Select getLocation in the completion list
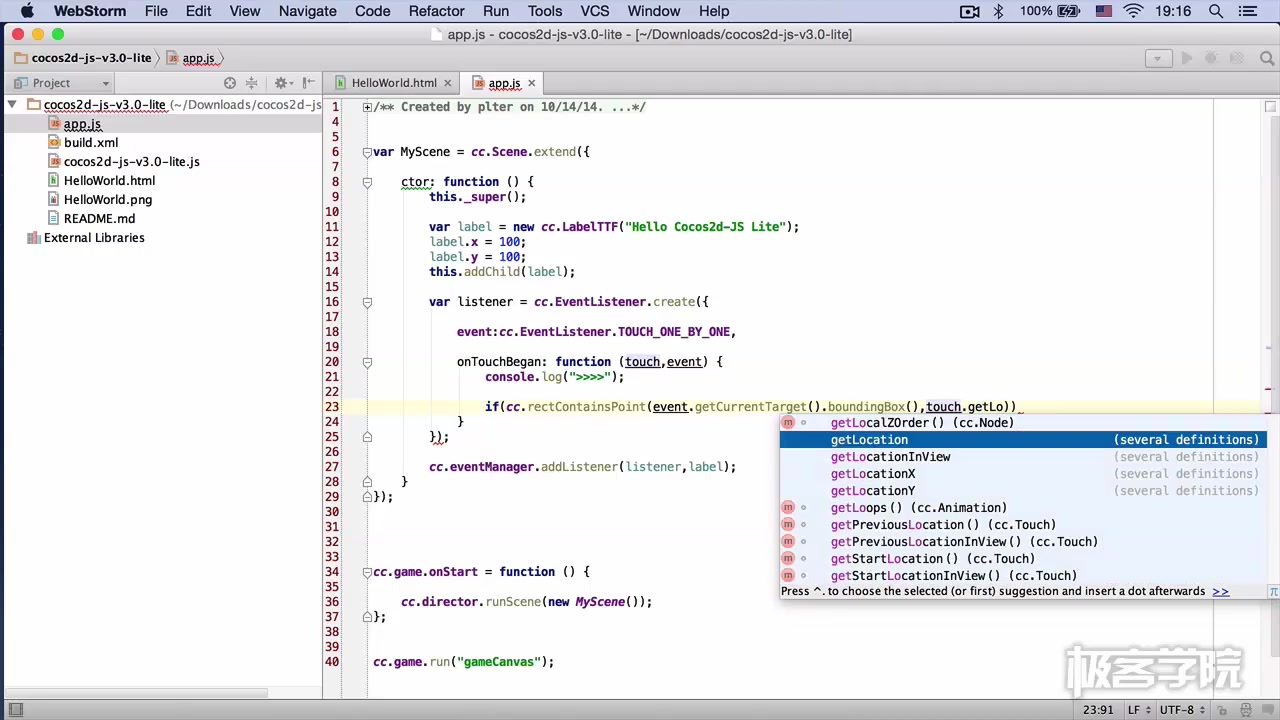The image size is (1280, 720). (x=1023, y=440)
